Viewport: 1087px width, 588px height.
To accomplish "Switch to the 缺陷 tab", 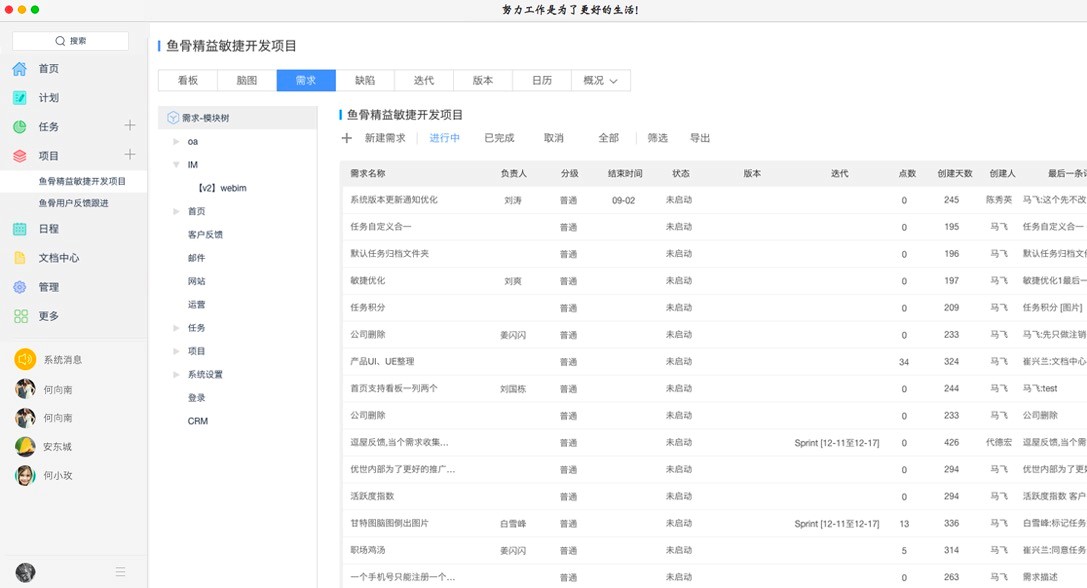I will [365, 81].
